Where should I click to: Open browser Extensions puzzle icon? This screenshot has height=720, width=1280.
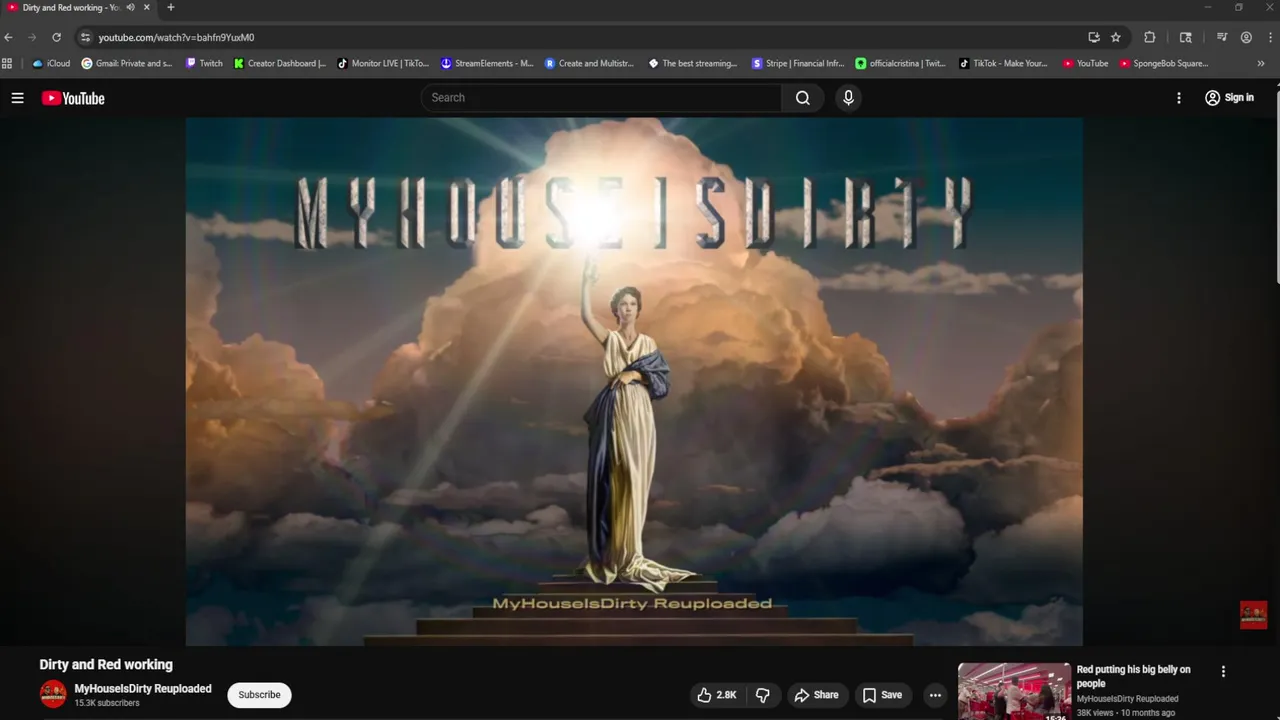(x=1150, y=37)
